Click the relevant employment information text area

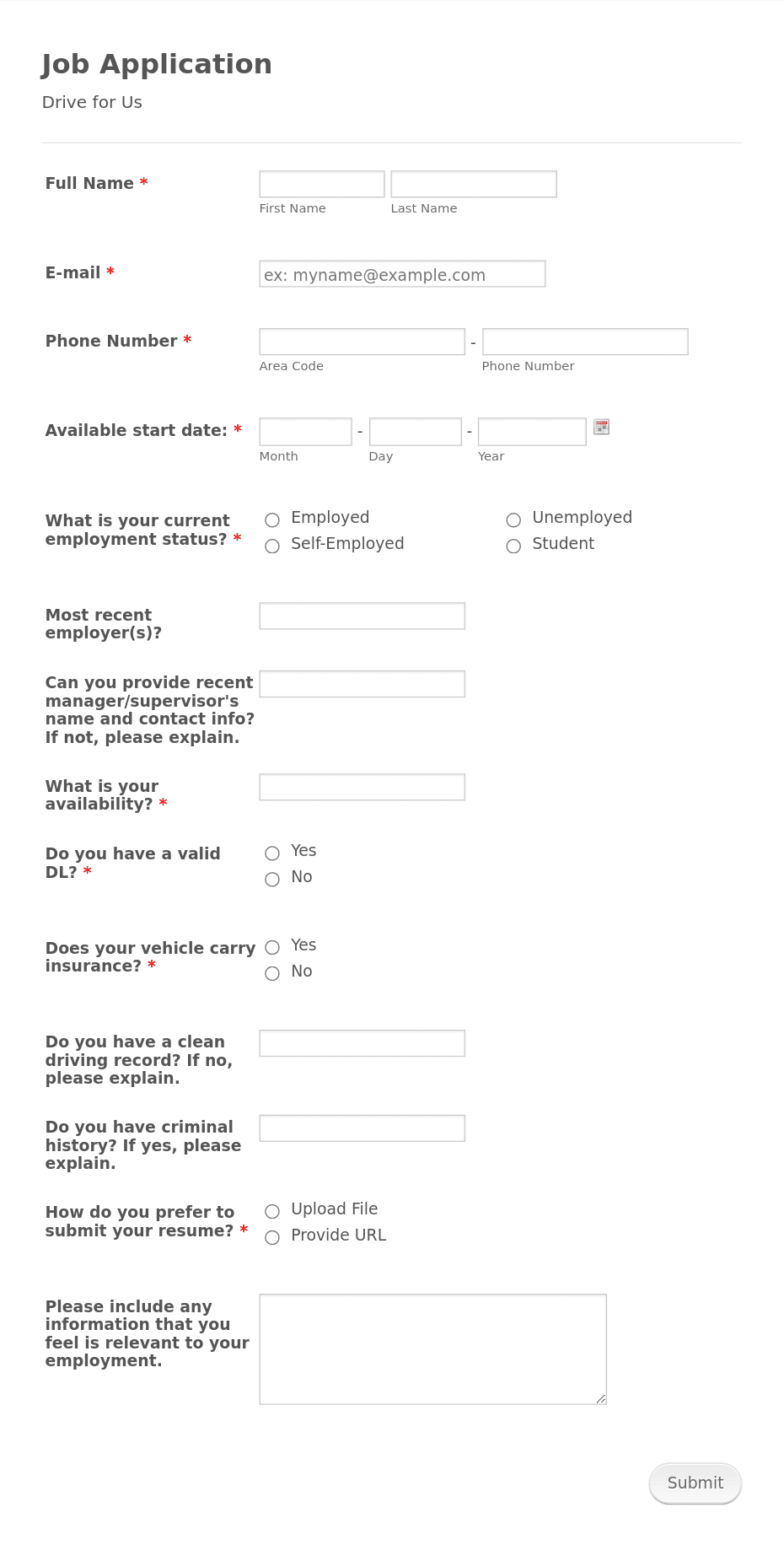pyautogui.click(x=432, y=1348)
